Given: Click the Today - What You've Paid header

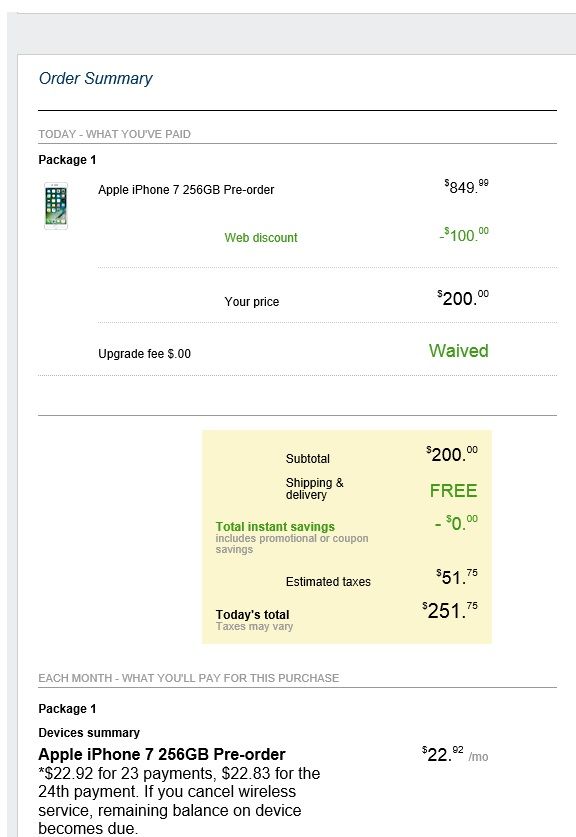Looking at the screenshot, I should tap(114, 134).
